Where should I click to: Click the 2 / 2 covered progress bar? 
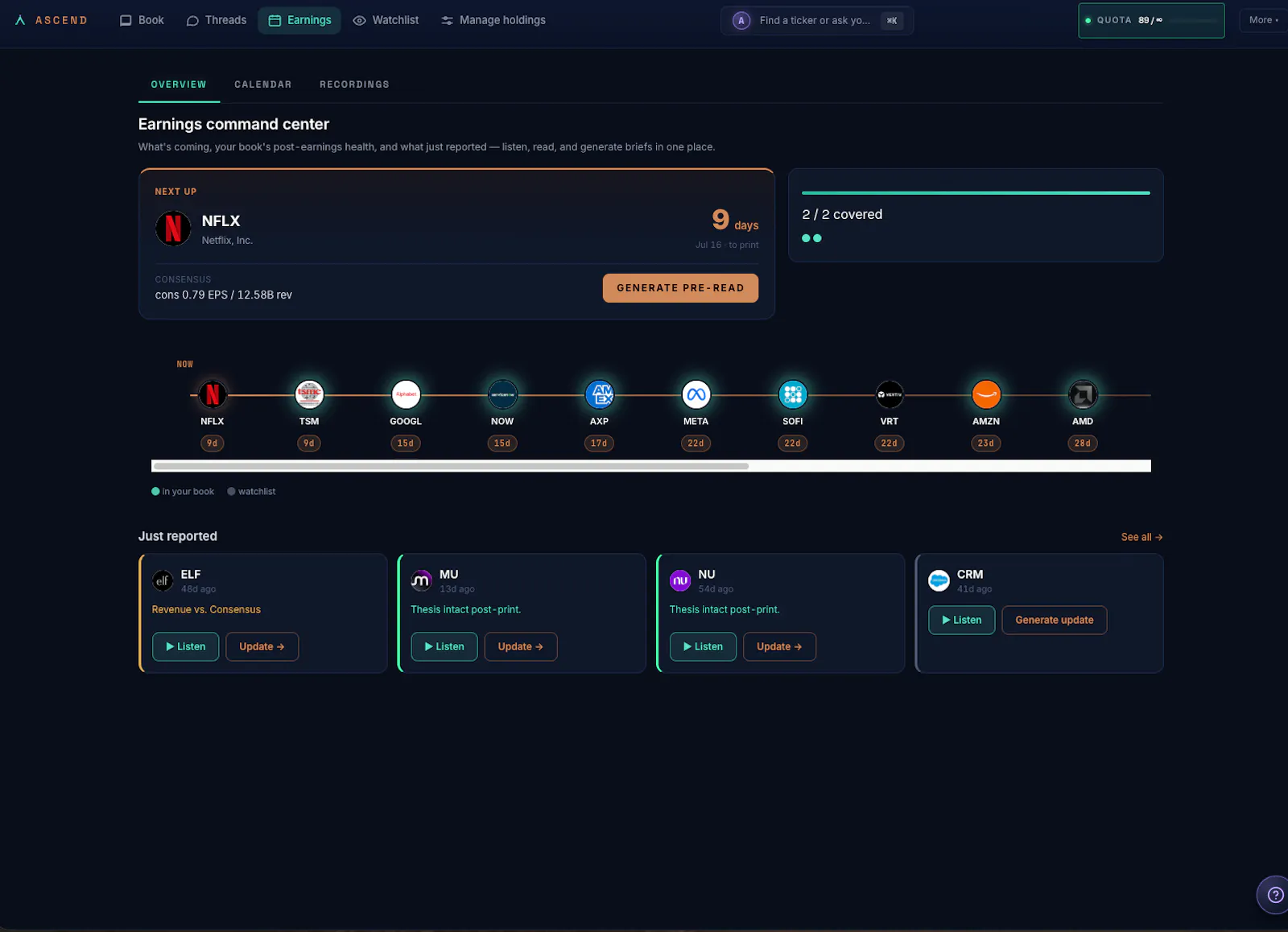click(x=976, y=193)
